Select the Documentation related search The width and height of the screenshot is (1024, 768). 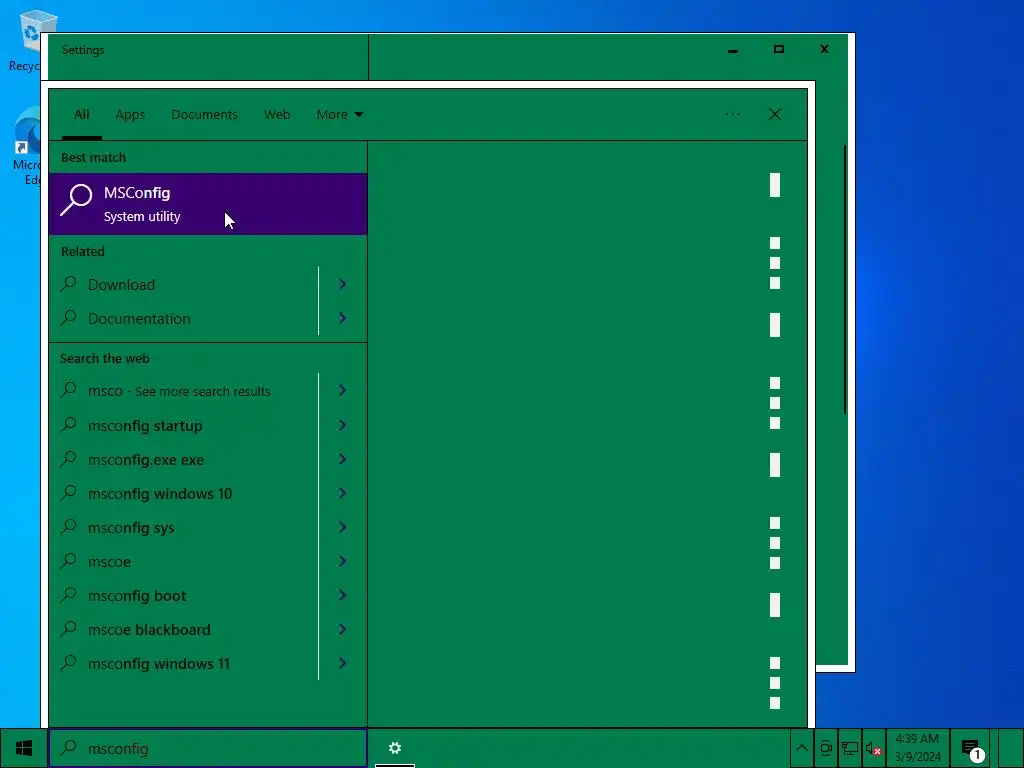(x=184, y=319)
